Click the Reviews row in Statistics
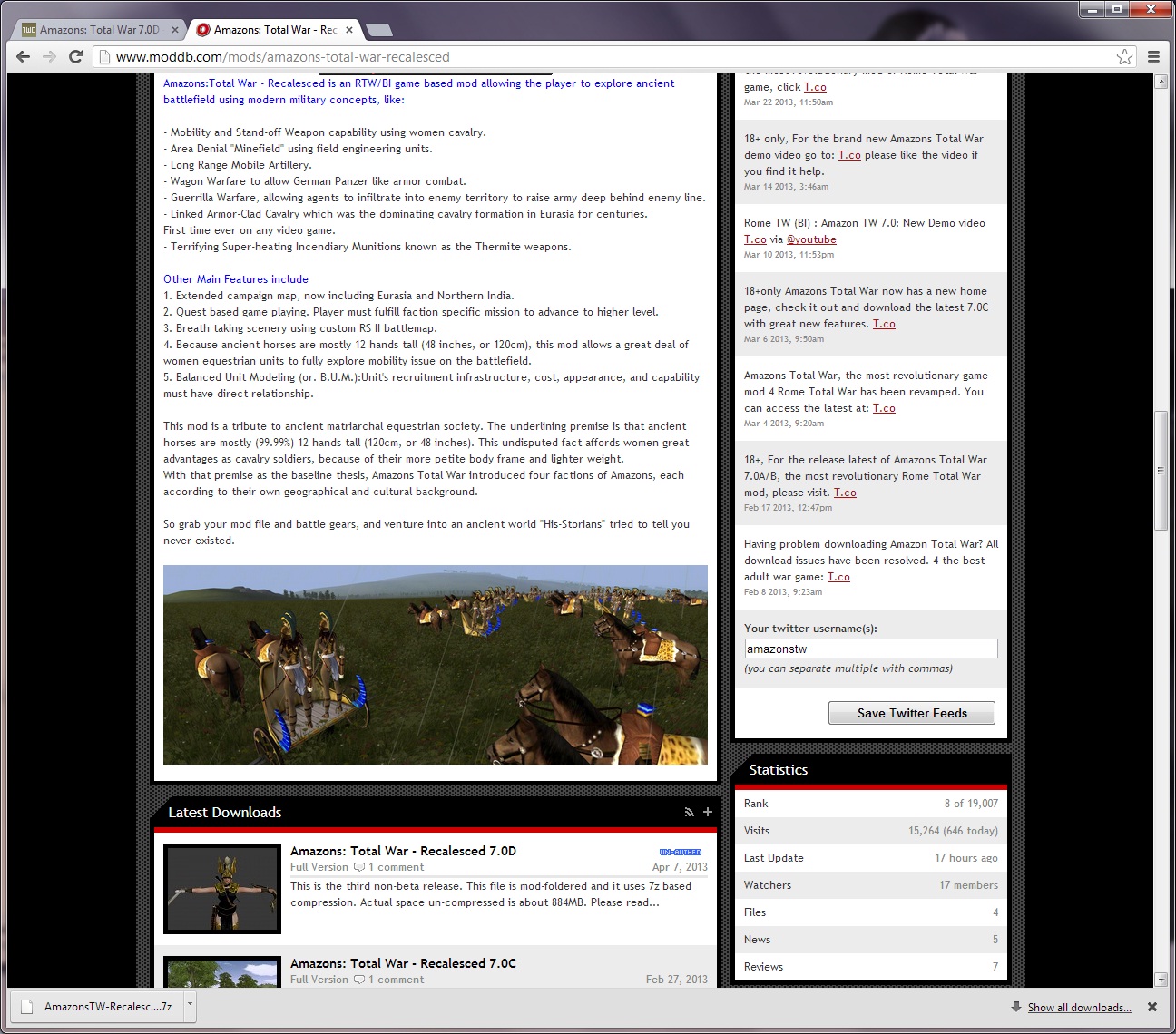The width and height of the screenshot is (1176, 1034). coord(871,967)
